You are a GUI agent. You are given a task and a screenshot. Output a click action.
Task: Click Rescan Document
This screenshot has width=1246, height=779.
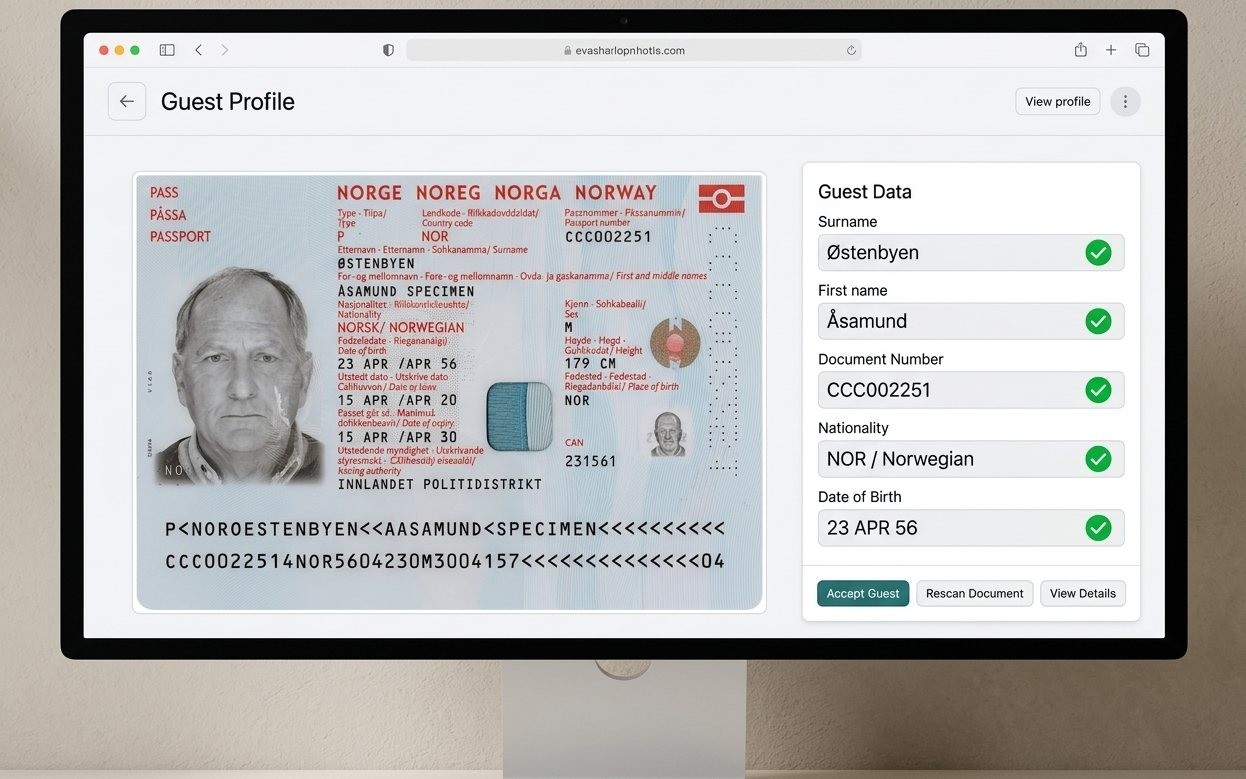coord(974,593)
